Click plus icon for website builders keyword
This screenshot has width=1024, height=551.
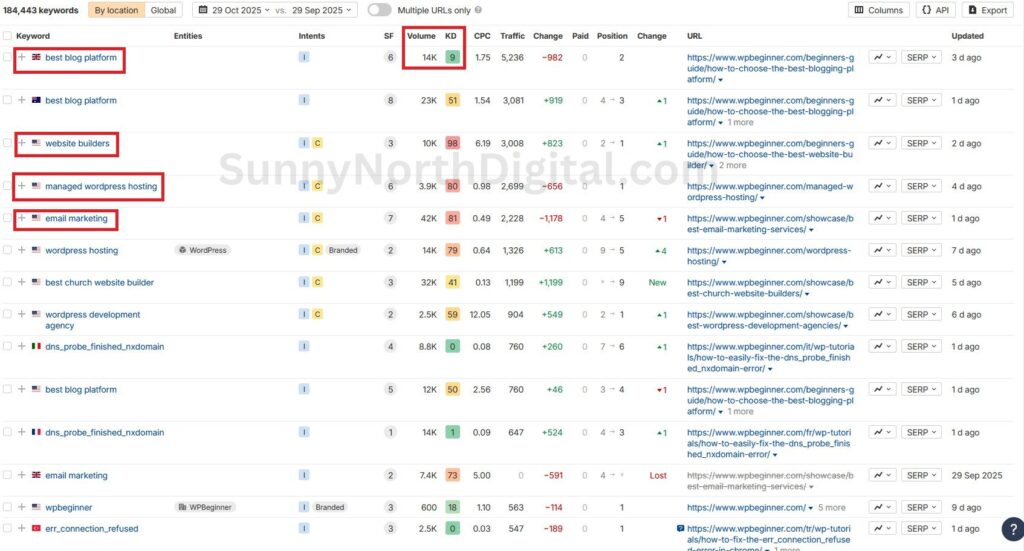pos(22,143)
